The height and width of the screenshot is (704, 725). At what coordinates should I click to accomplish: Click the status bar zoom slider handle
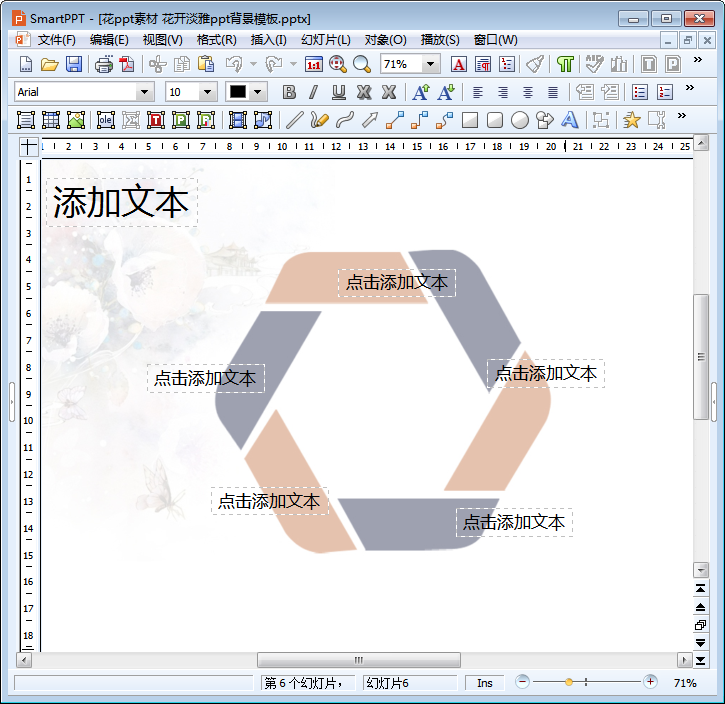point(569,682)
